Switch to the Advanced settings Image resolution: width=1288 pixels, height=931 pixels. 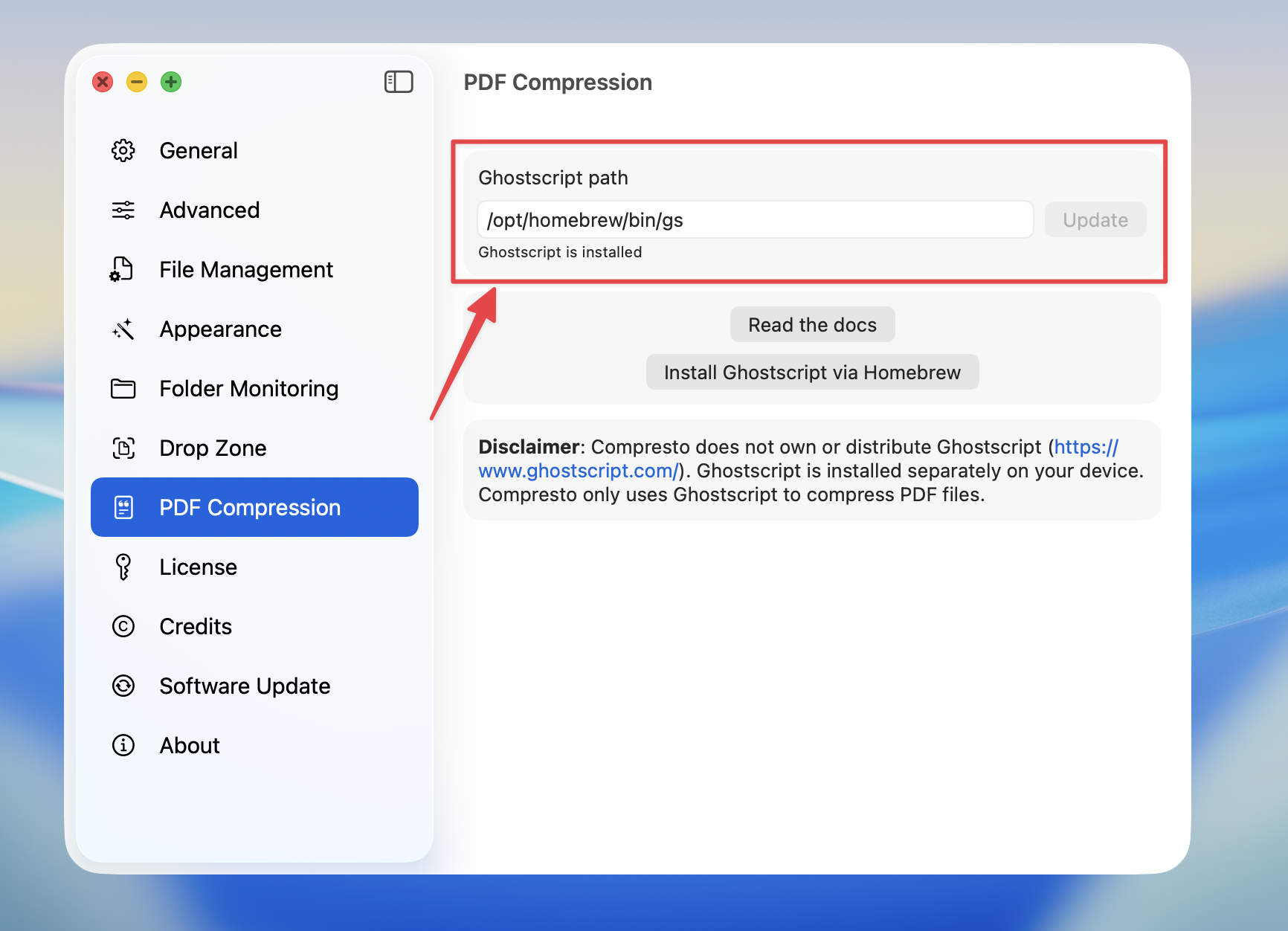254,210
